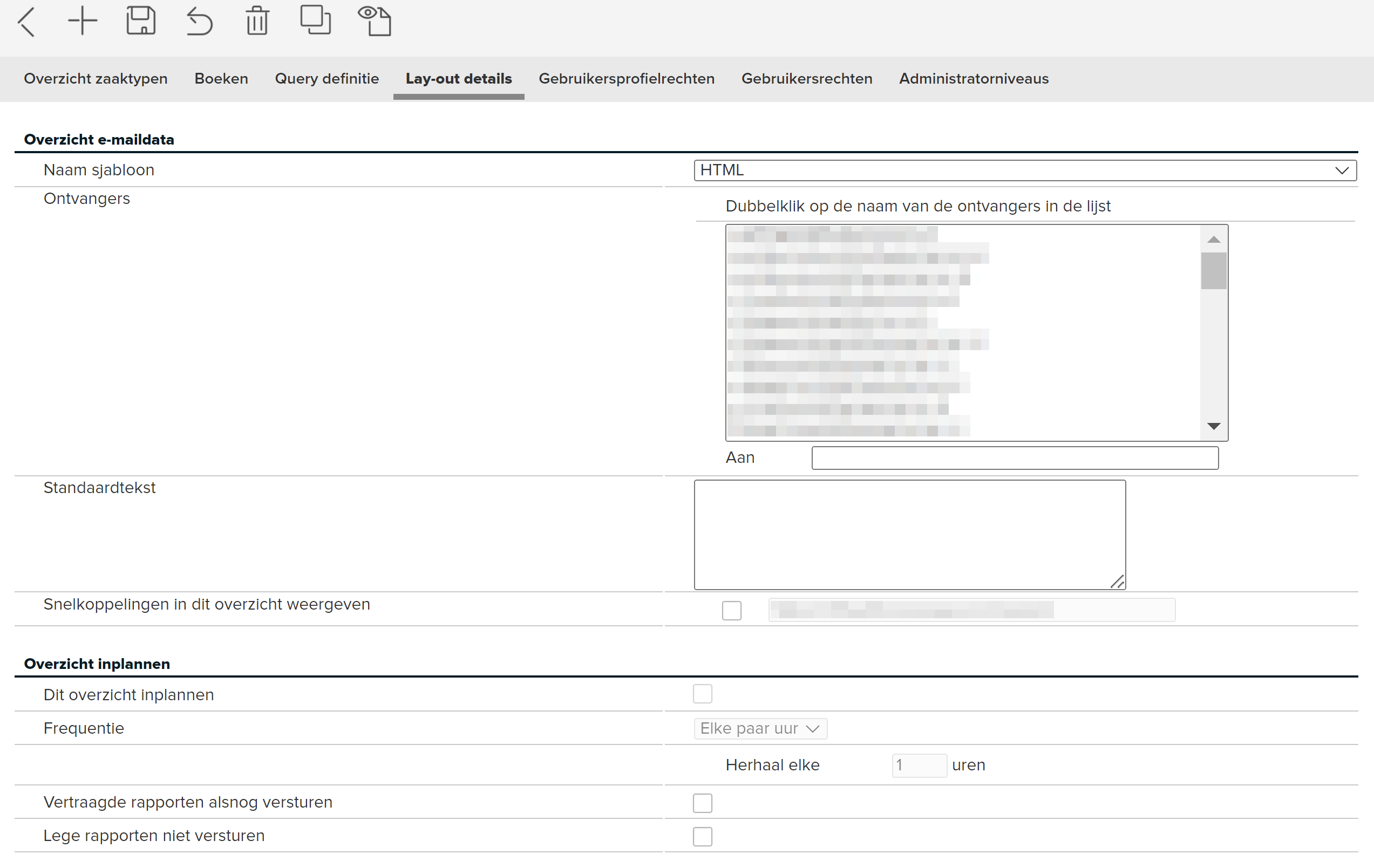Copy with the duplicate squares icon
Screen dimensions: 1374x868
pos(316,20)
